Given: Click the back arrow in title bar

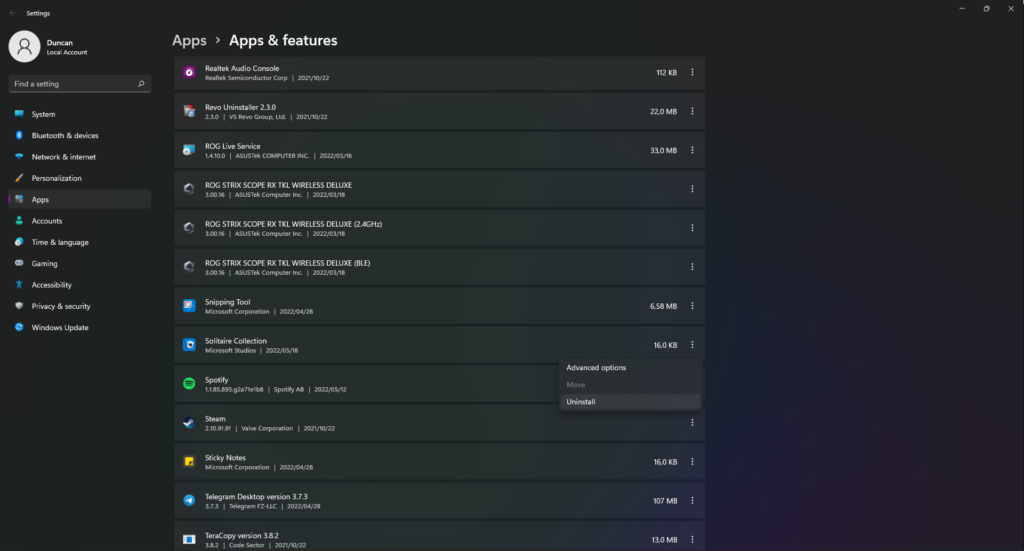Looking at the screenshot, I should coord(11,13).
